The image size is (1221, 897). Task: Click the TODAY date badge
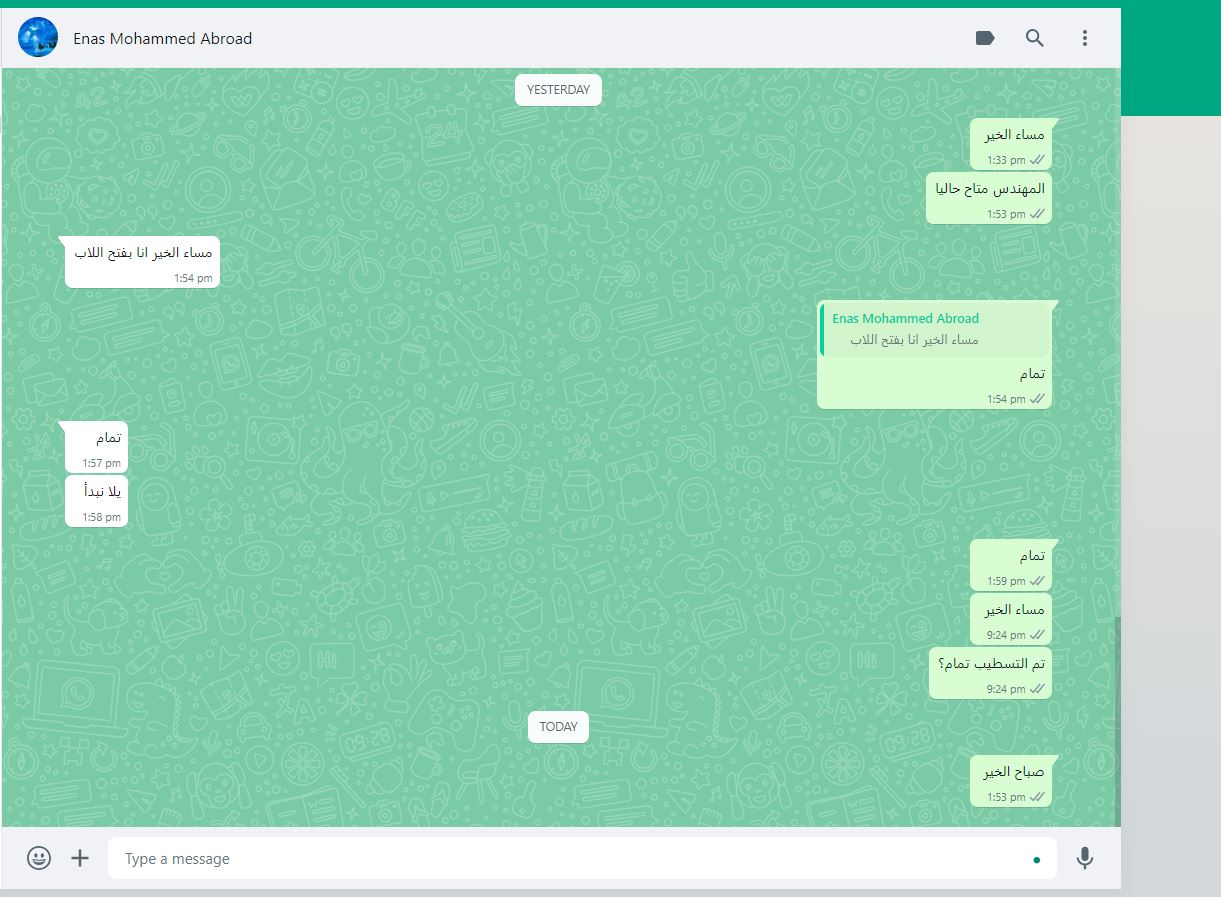(x=558, y=727)
